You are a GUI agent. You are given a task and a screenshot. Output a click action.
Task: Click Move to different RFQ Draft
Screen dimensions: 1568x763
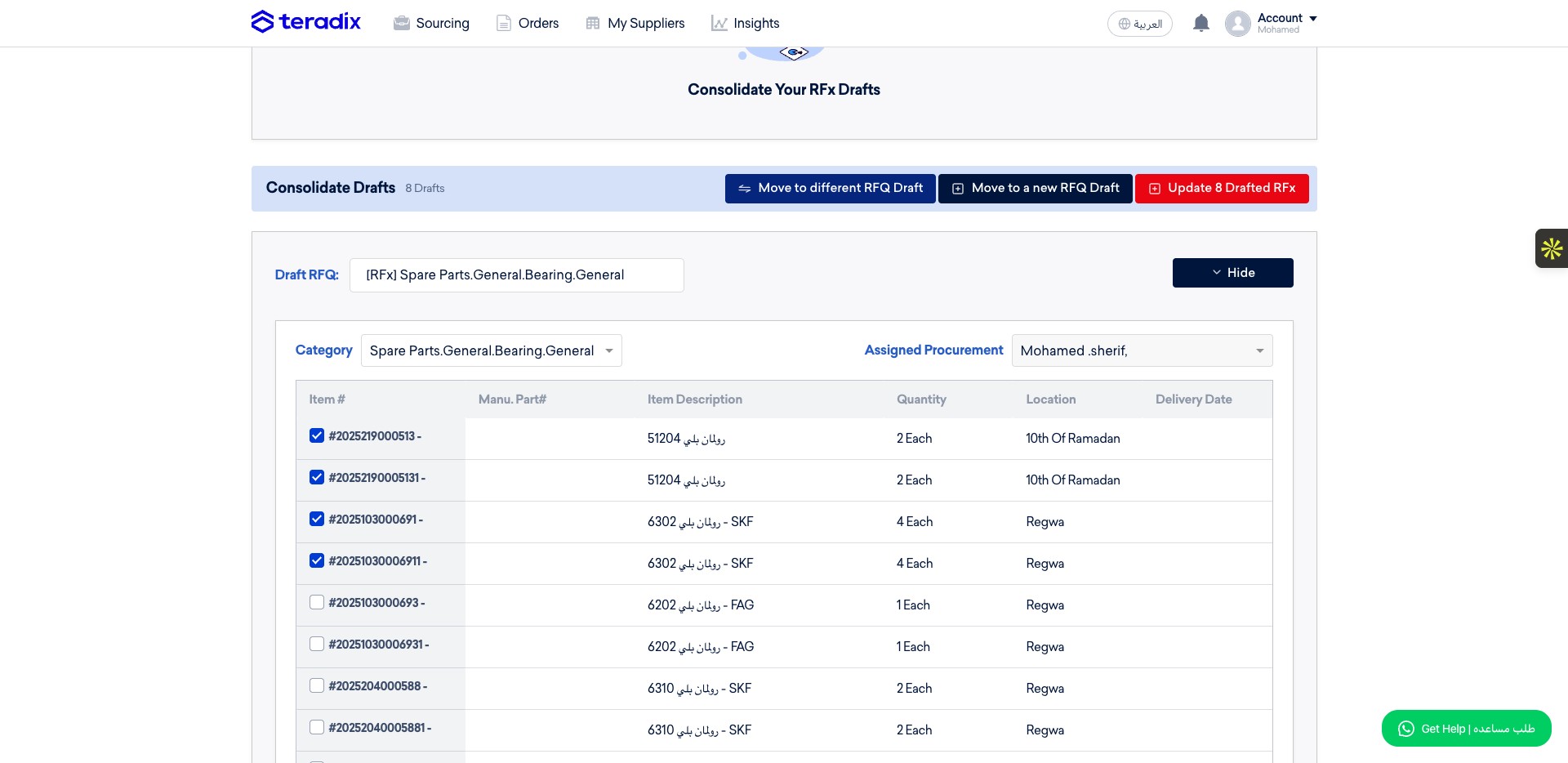[831, 188]
